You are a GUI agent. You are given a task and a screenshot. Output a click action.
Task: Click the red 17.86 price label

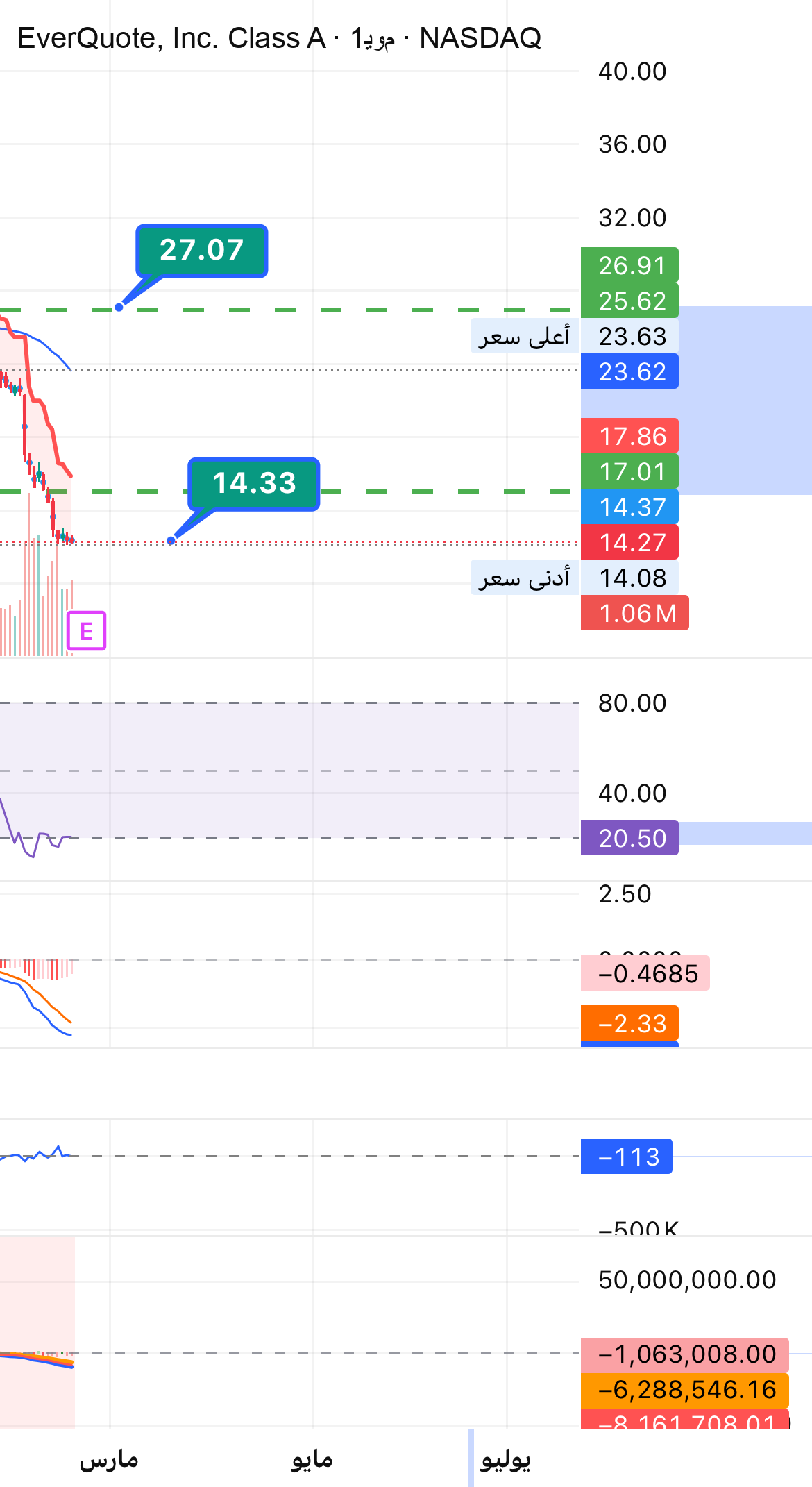tap(629, 436)
